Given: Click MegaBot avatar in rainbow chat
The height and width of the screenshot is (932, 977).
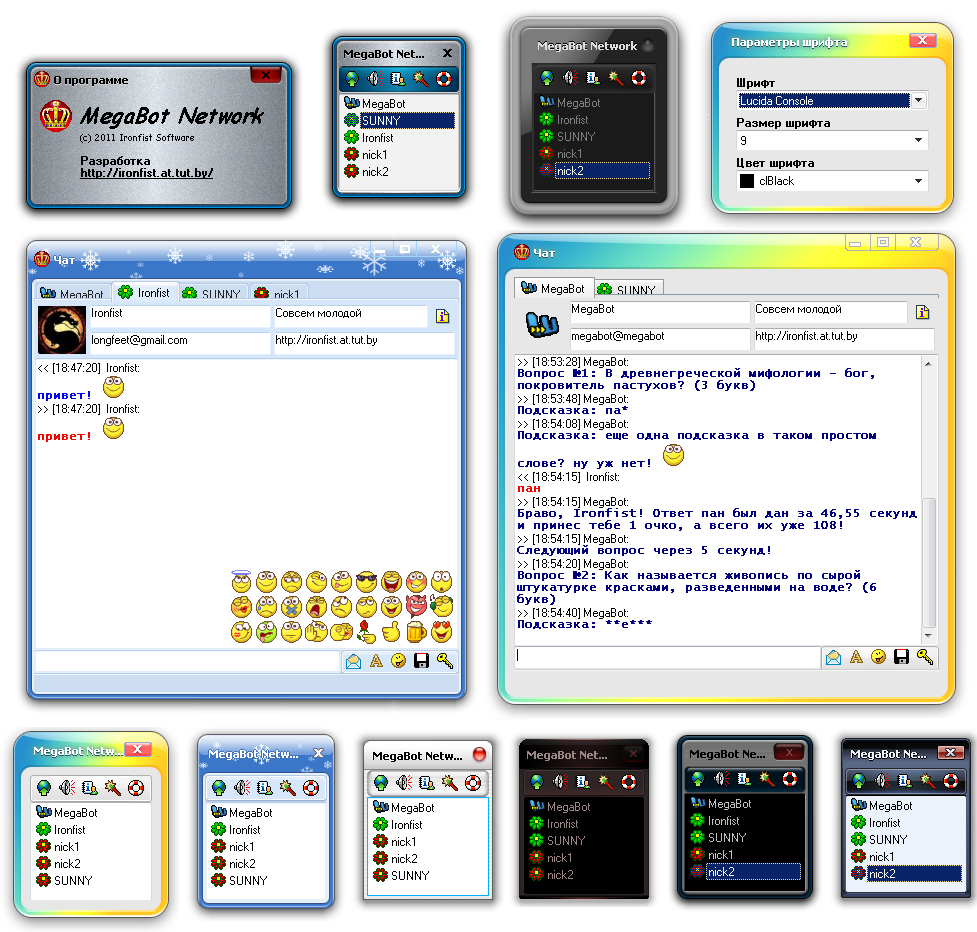Looking at the screenshot, I should pyautogui.click(x=542, y=324).
